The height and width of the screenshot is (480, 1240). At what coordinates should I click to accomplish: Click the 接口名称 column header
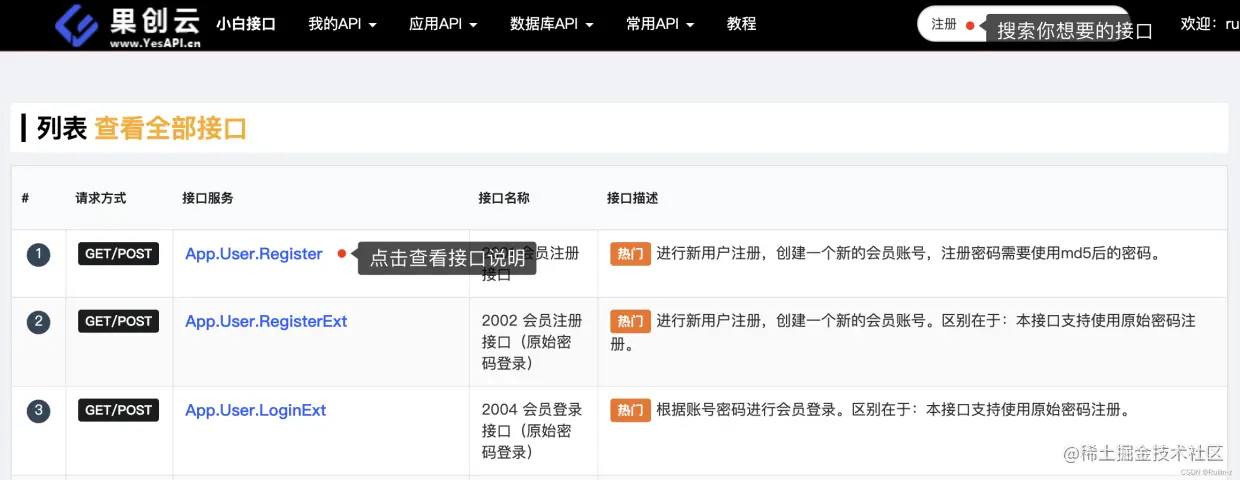point(504,198)
